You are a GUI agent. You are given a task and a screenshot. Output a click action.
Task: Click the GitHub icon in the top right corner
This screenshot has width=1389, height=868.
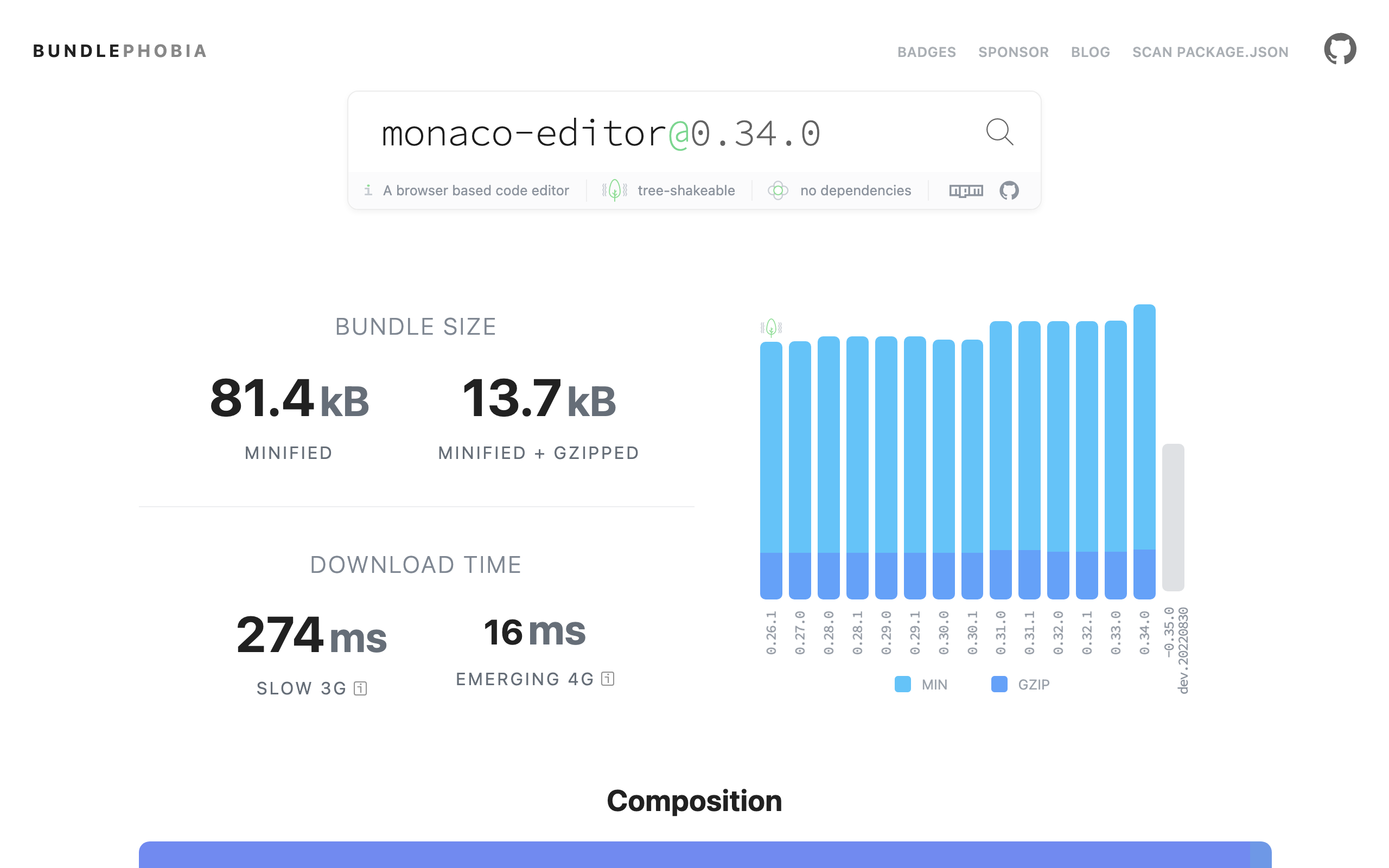point(1340,50)
